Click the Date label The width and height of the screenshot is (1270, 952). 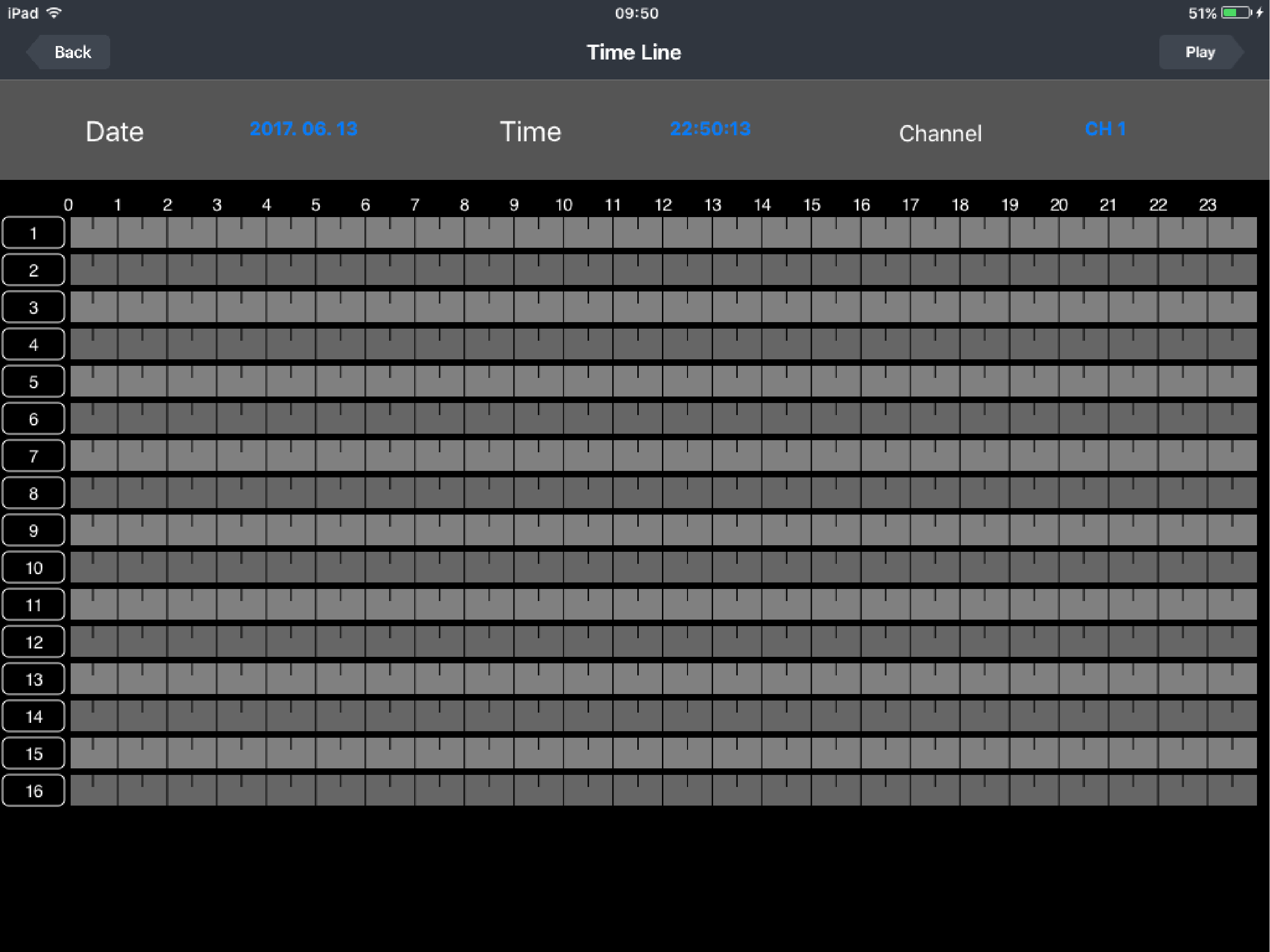(x=114, y=132)
